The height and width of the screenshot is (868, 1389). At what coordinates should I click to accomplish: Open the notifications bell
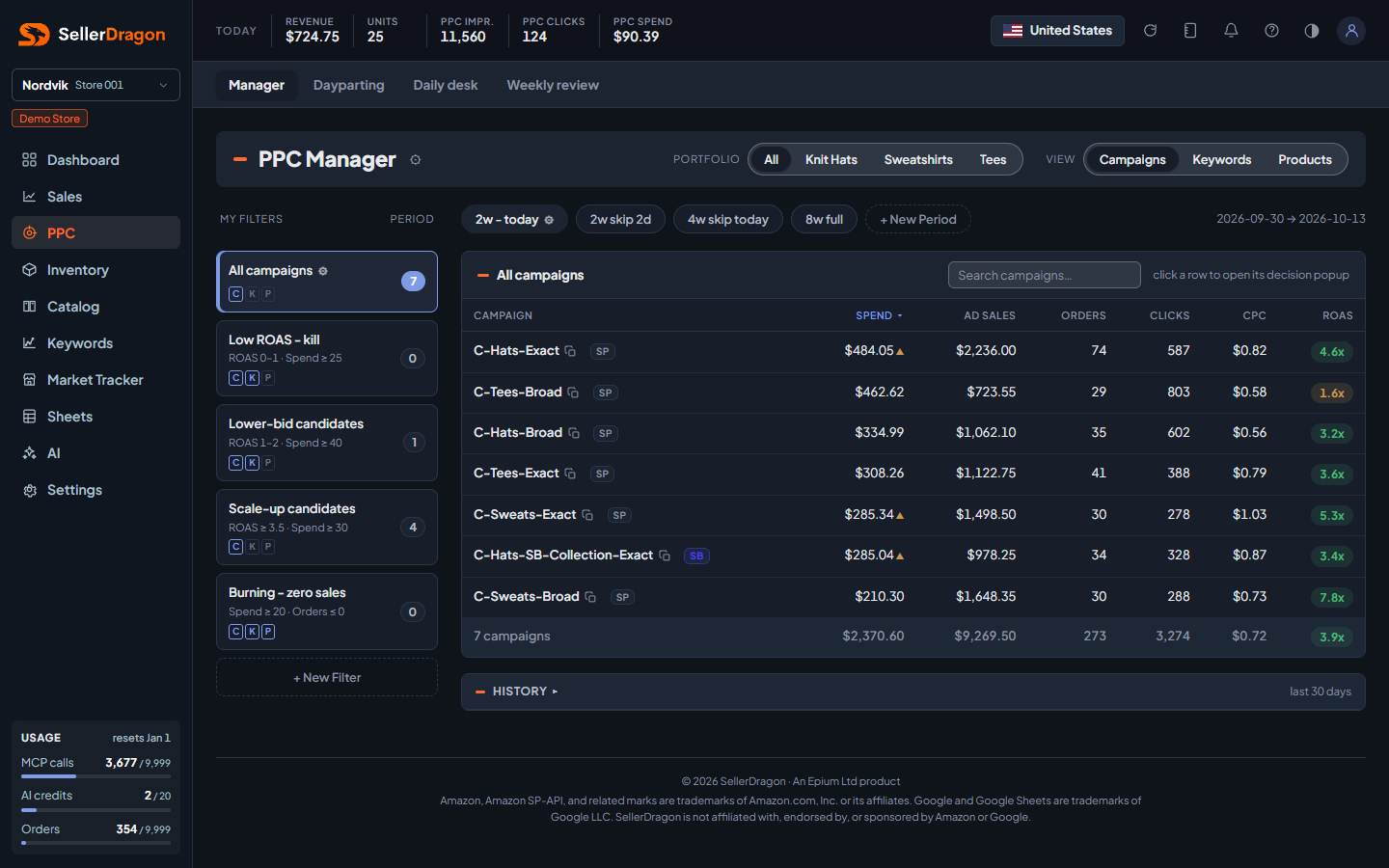click(x=1231, y=31)
